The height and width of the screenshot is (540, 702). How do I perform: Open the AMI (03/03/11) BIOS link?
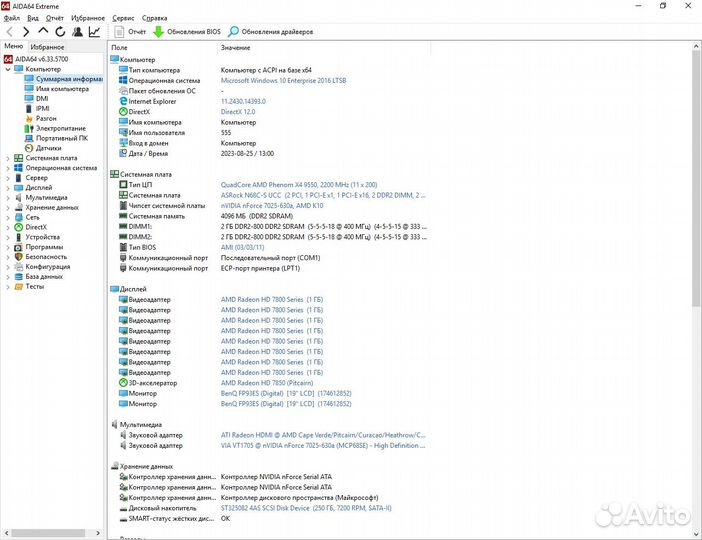(242, 247)
